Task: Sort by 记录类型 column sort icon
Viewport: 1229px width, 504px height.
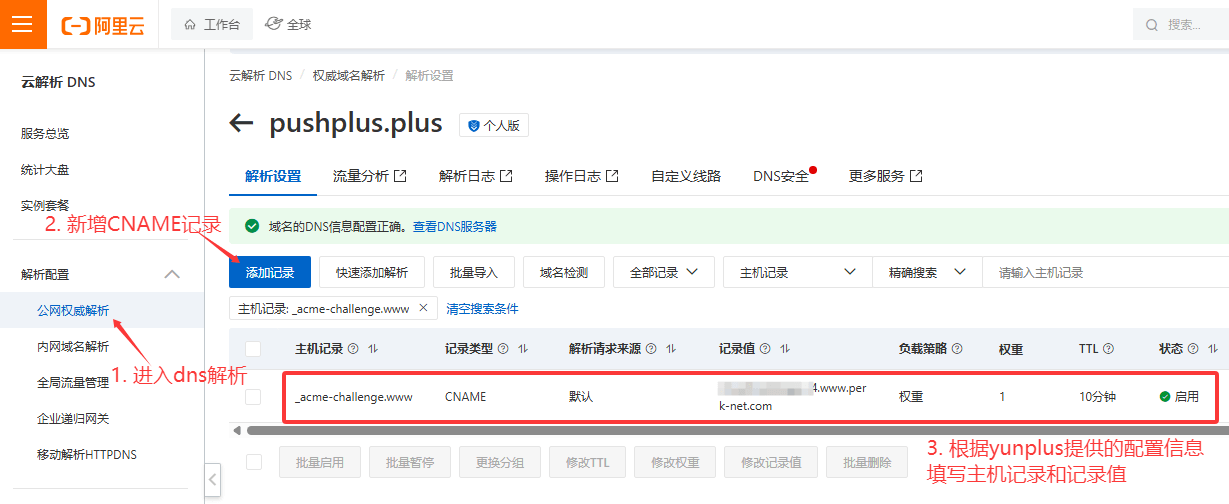Action: 522,349
